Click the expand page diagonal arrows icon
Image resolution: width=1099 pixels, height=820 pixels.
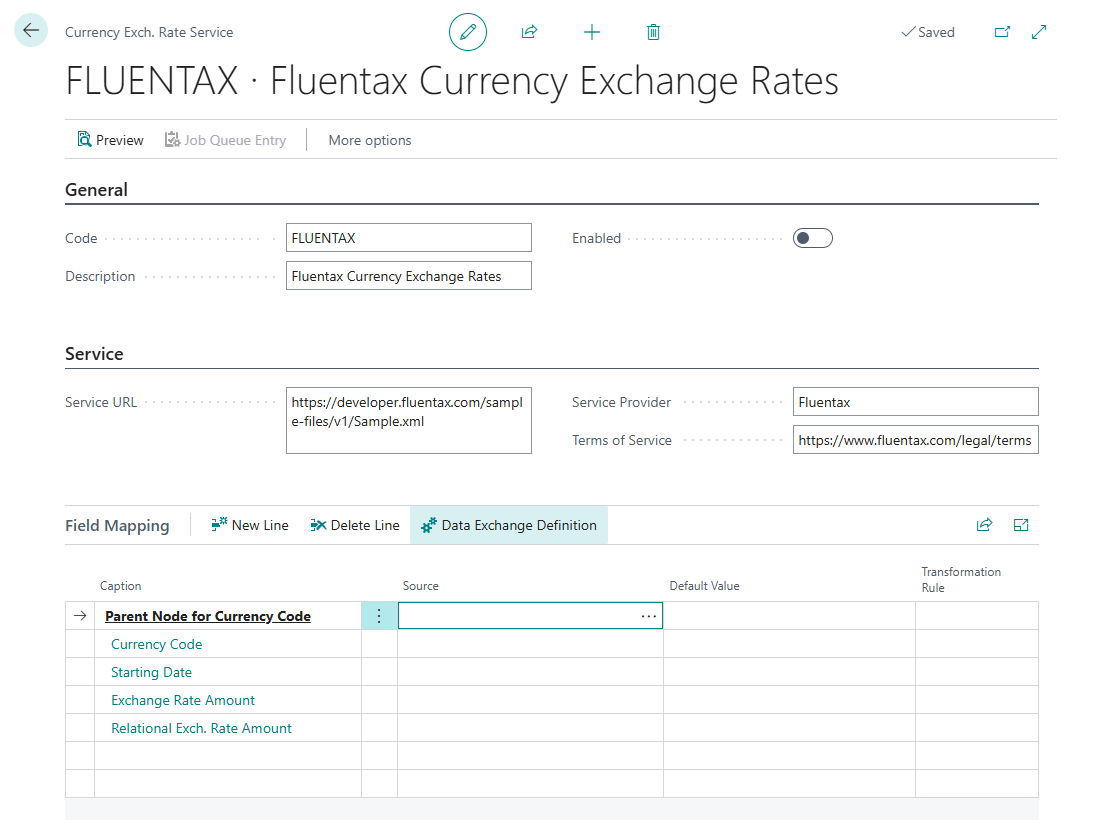(1039, 32)
